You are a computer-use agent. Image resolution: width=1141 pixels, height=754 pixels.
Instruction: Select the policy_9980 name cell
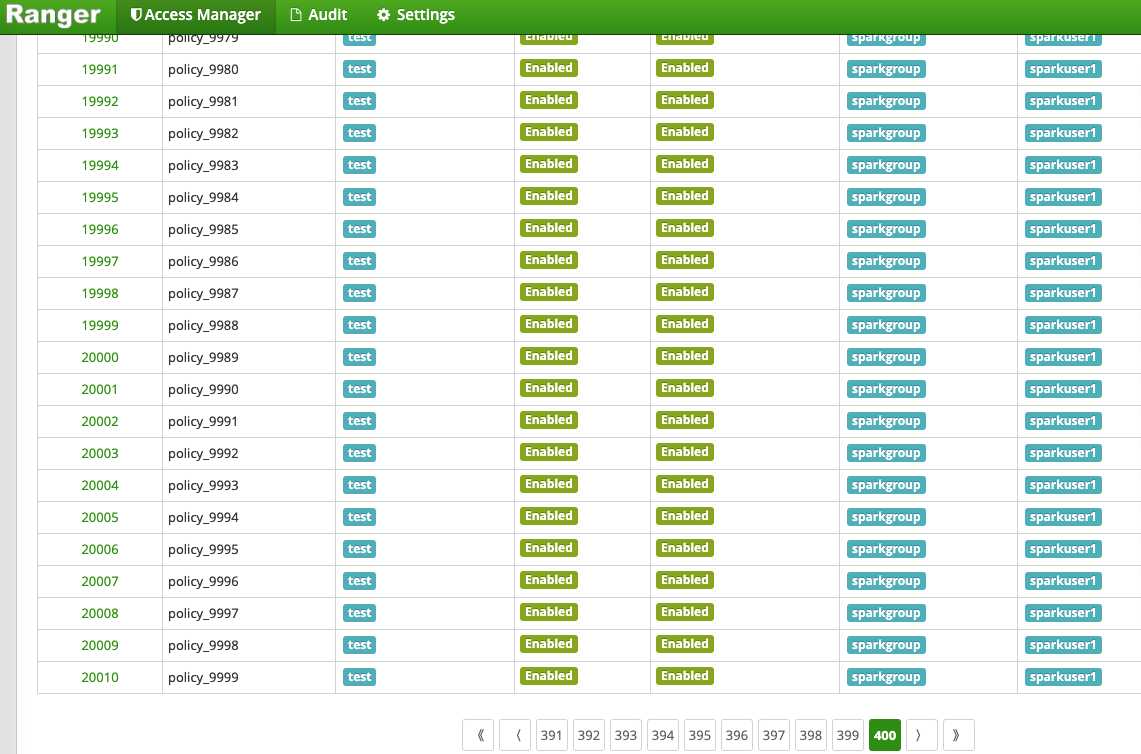[249, 69]
